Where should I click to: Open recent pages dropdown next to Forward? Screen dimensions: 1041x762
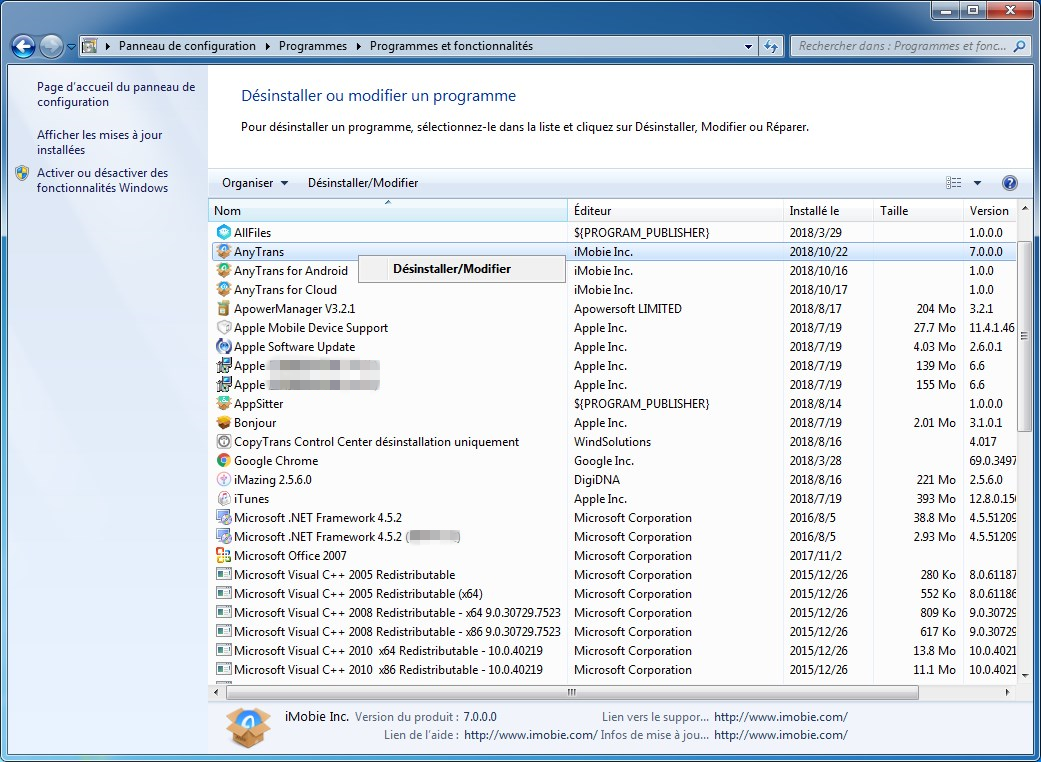pyautogui.click(x=71, y=47)
